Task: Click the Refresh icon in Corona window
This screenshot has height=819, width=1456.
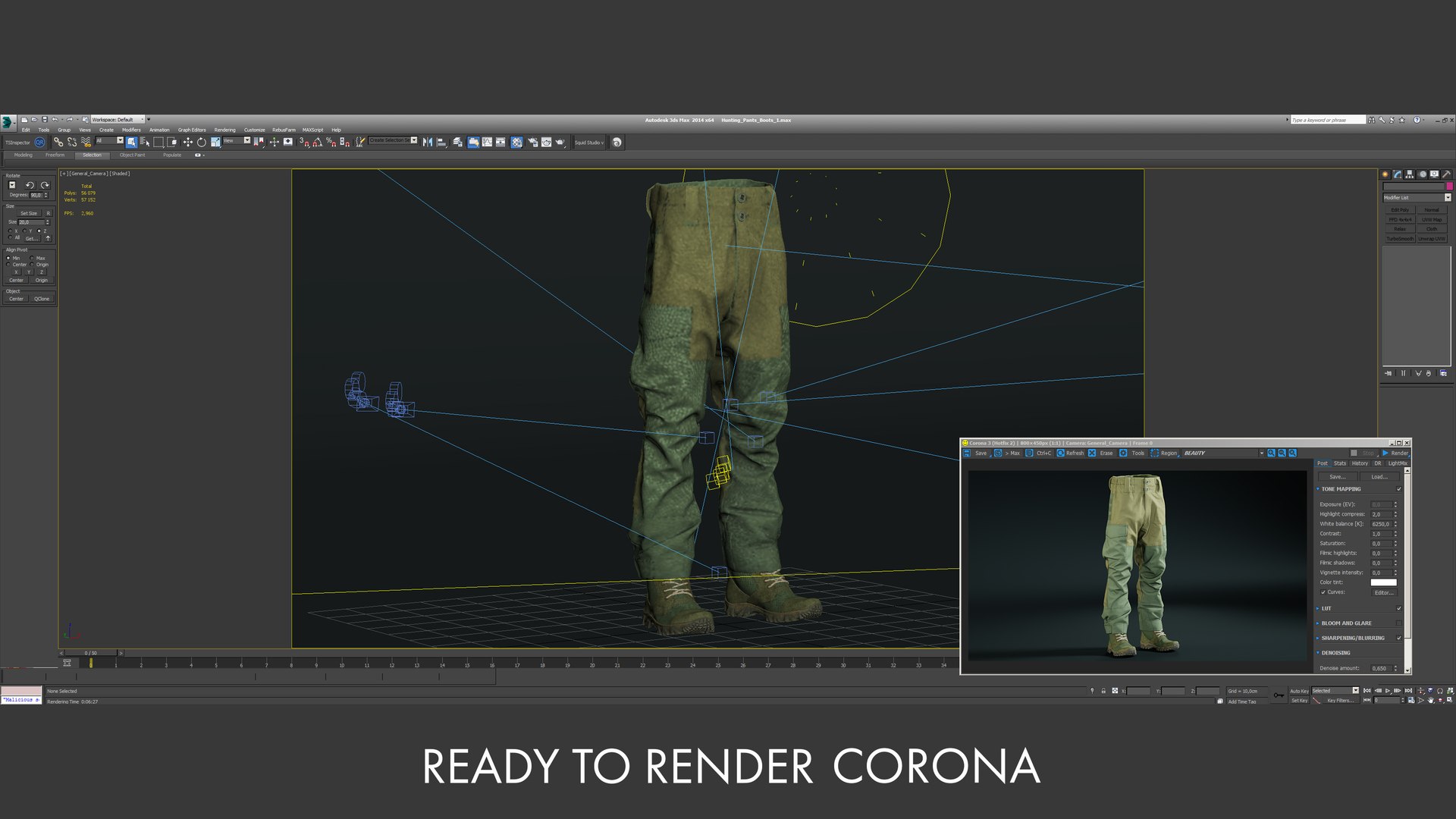Action: pyautogui.click(x=1060, y=453)
